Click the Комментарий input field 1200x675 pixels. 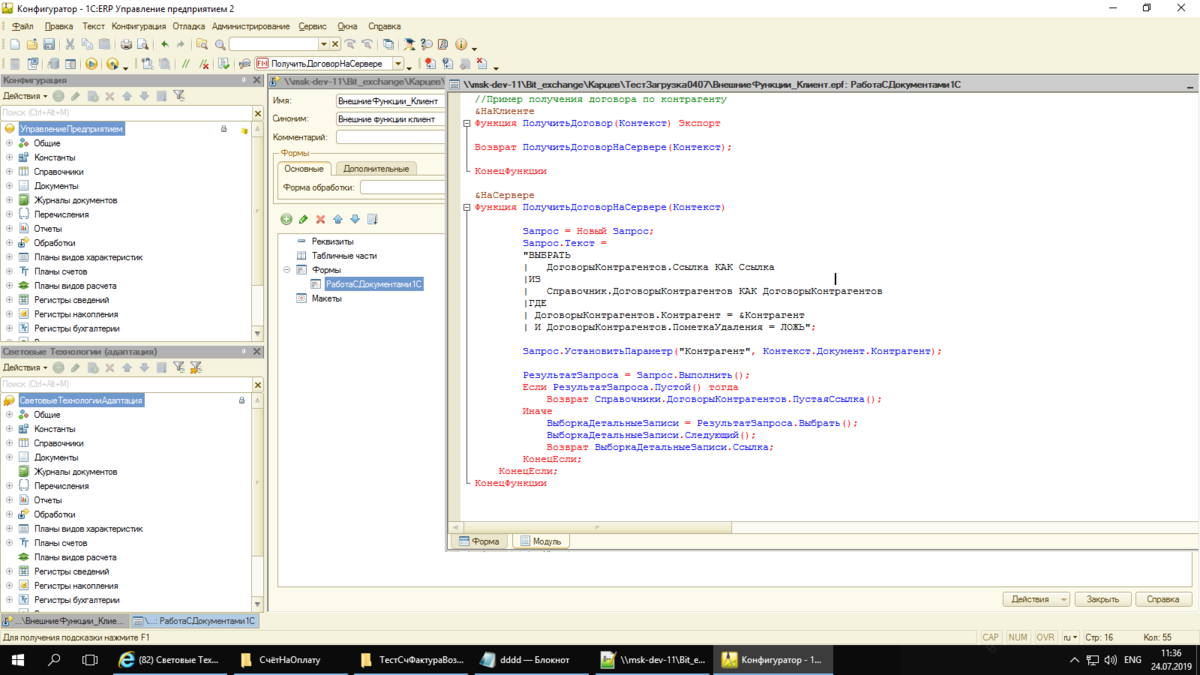(x=390, y=138)
